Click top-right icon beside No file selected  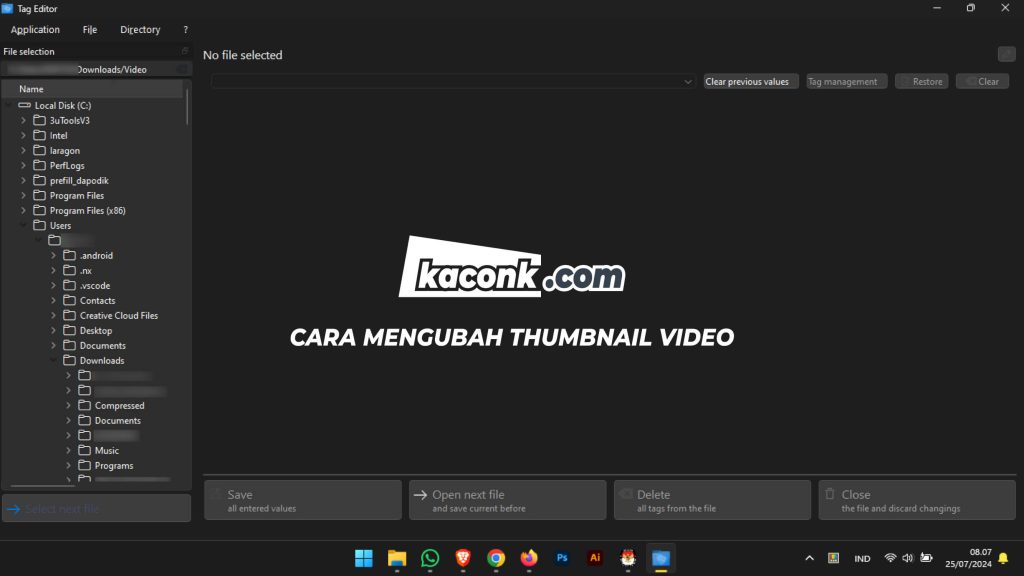point(1006,54)
